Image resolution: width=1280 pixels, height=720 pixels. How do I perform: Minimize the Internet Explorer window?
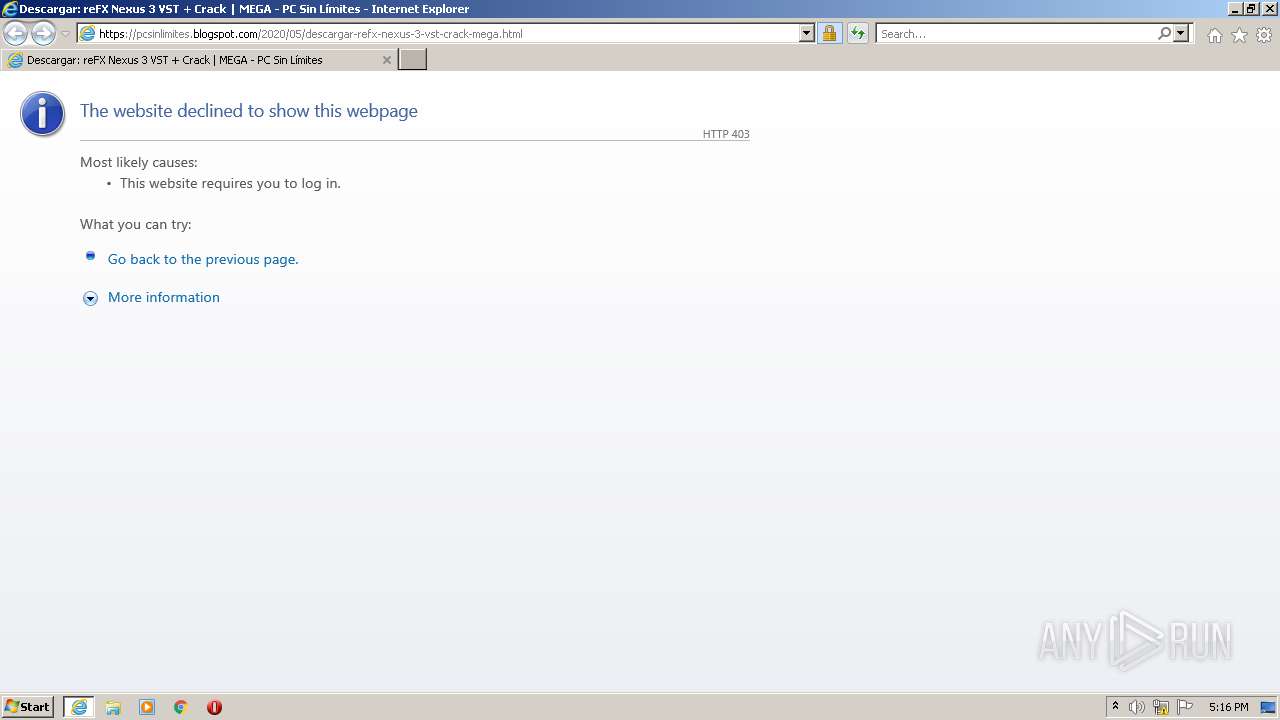coord(1234,9)
